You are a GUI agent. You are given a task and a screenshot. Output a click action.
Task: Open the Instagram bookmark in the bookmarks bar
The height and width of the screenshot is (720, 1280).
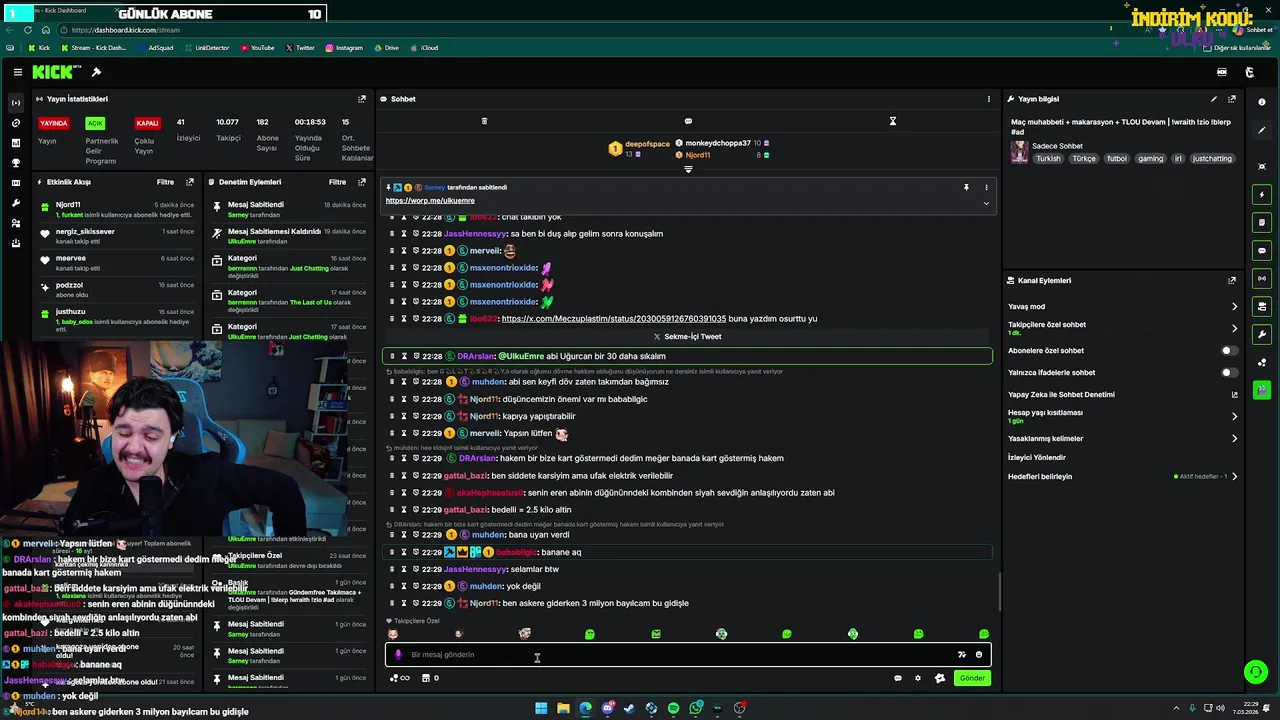click(343, 47)
